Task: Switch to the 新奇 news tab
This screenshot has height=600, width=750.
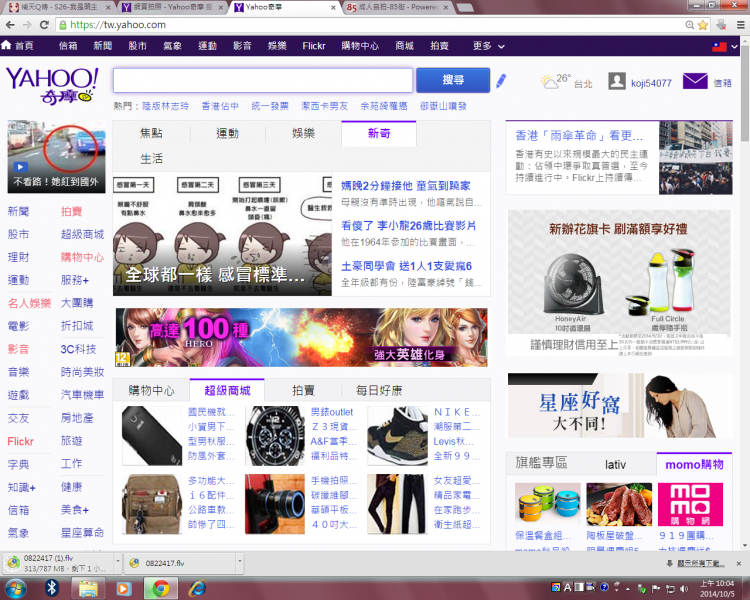Action: 379,133
